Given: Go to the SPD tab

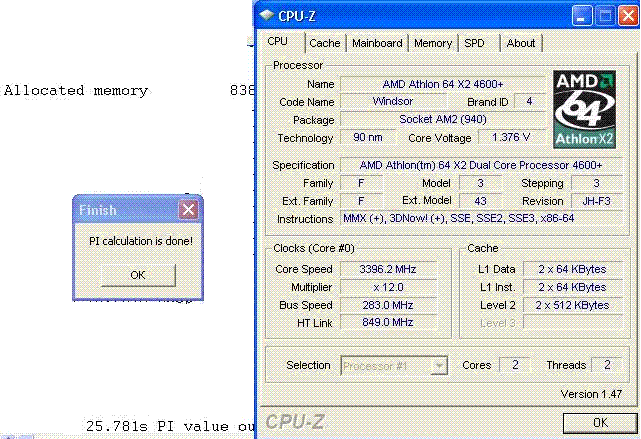Looking at the screenshot, I should (474, 43).
